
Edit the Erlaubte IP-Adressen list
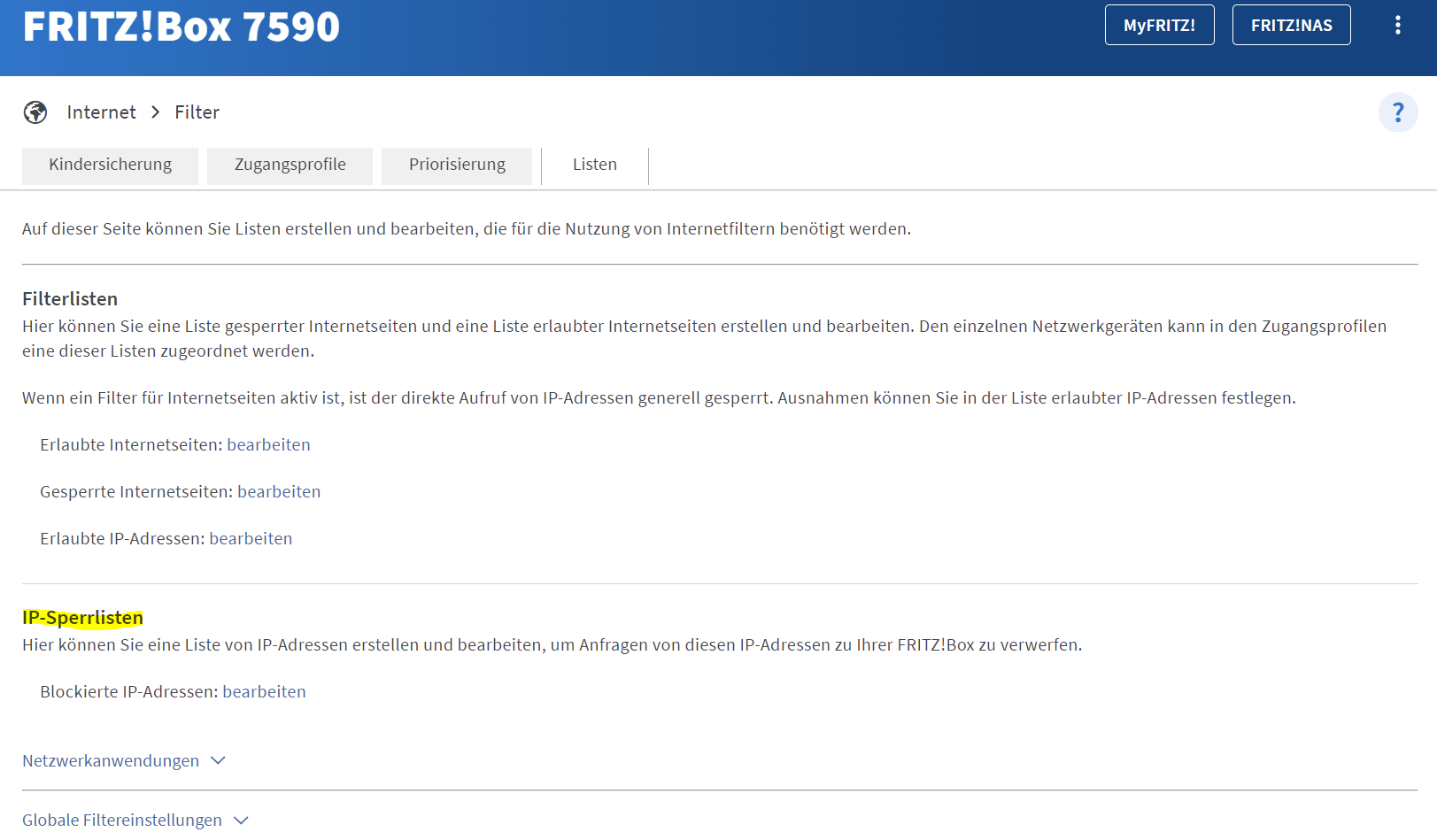(251, 538)
